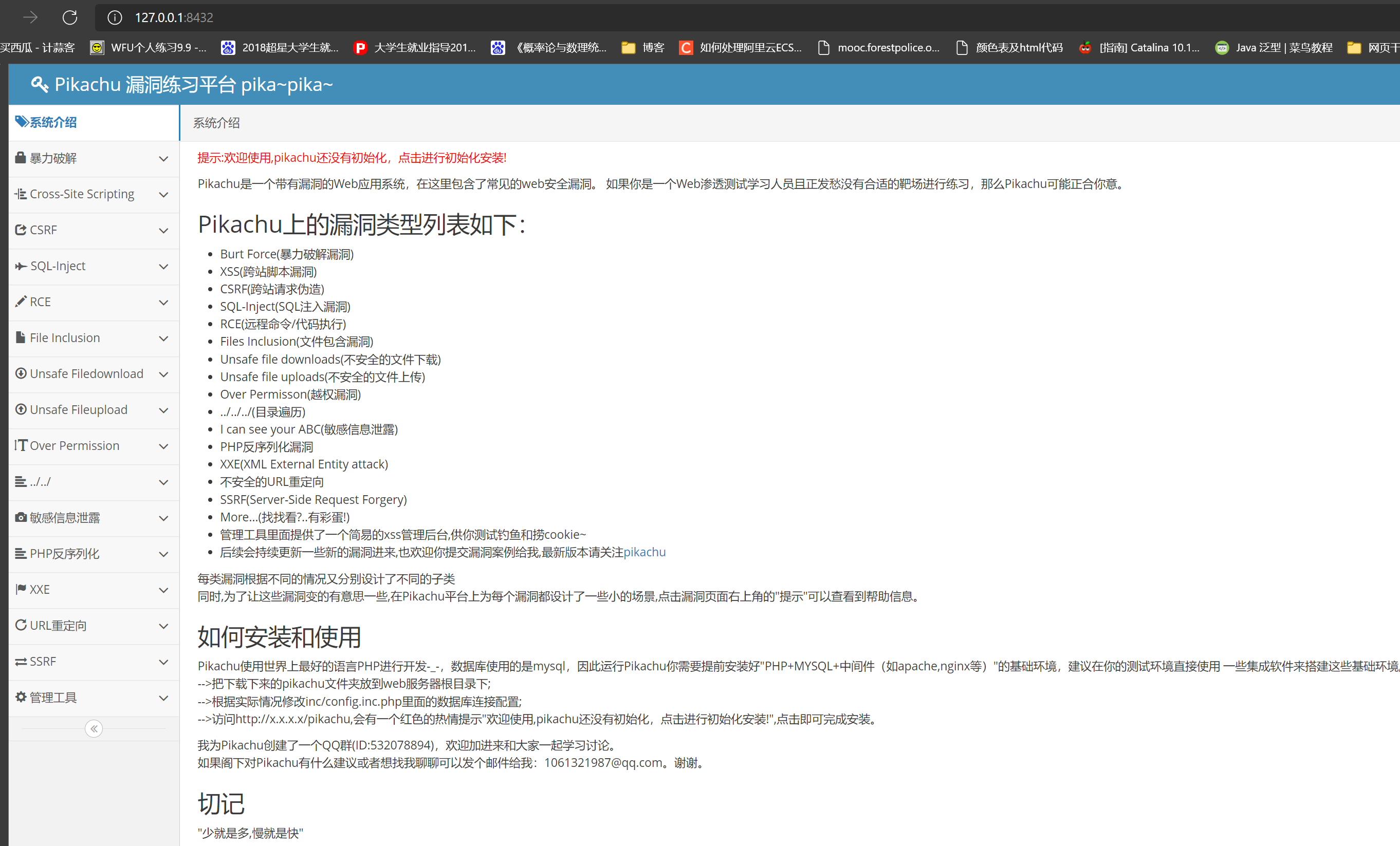The width and height of the screenshot is (1400, 846).
Task: Click the File Inclusion document icon
Action: (x=20, y=337)
